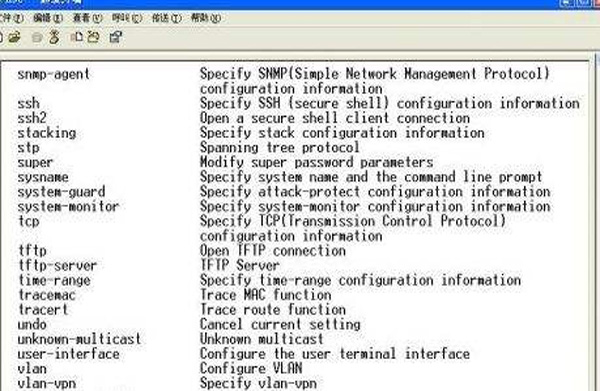Click the Disconnect phone icon
This screenshot has width=600, height=391.
click(x=54, y=37)
